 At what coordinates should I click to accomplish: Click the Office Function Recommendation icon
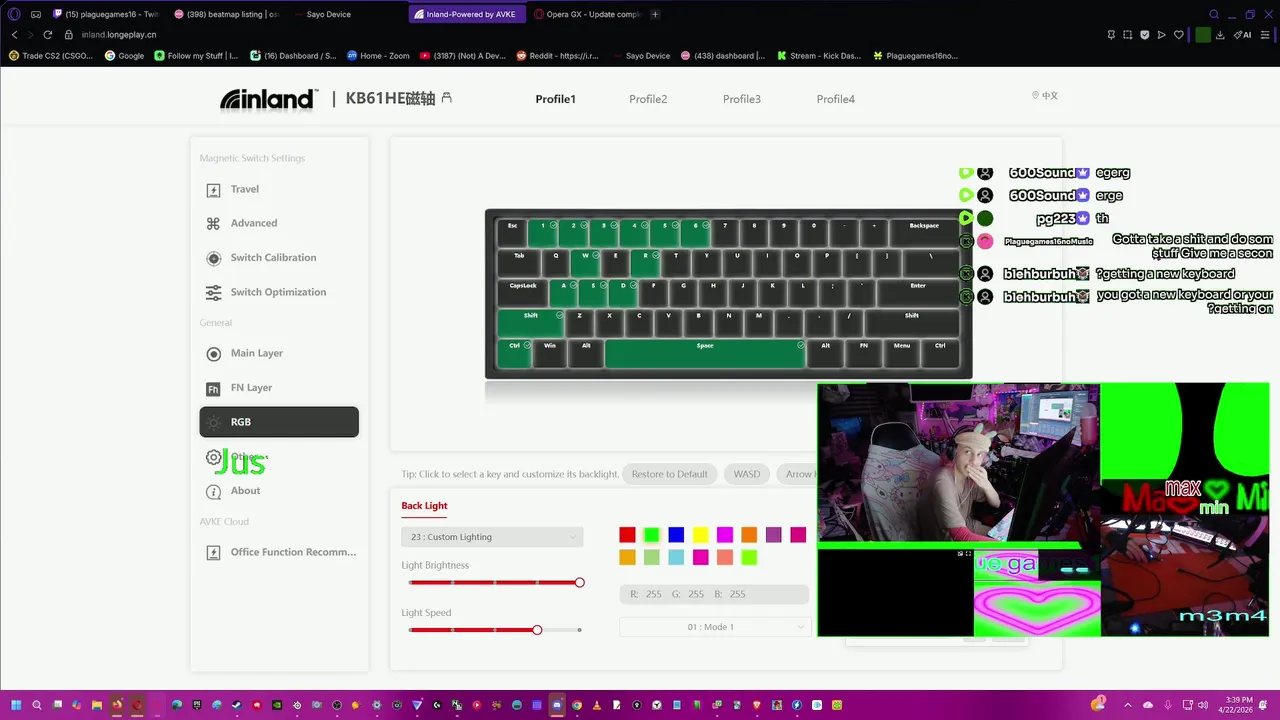pos(213,553)
